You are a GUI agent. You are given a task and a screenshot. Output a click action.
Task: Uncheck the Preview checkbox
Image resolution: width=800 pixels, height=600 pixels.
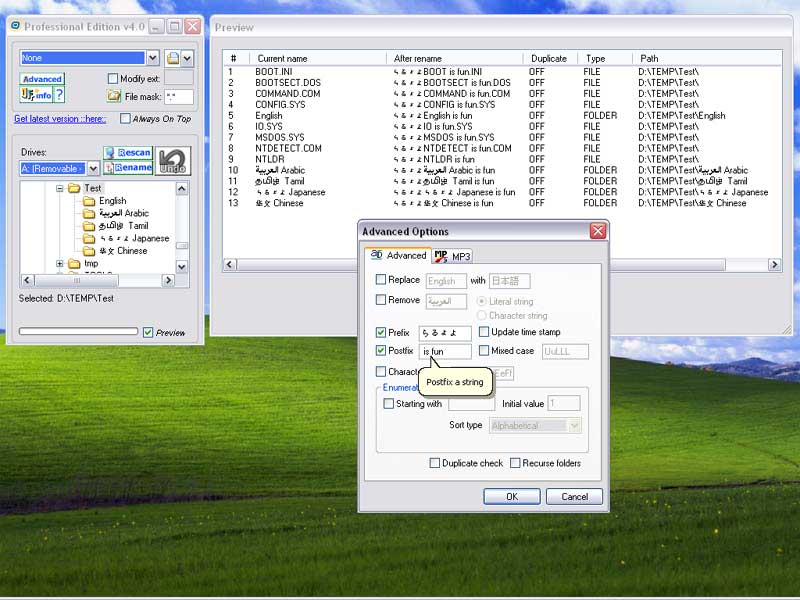tap(148, 333)
